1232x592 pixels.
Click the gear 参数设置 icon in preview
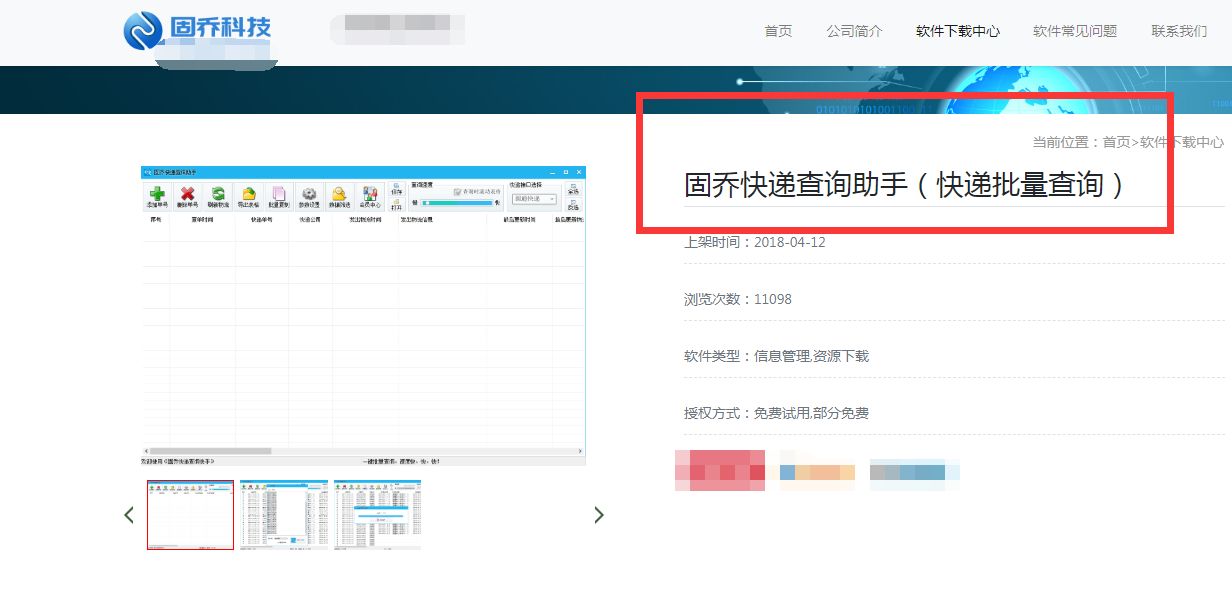point(309,195)
